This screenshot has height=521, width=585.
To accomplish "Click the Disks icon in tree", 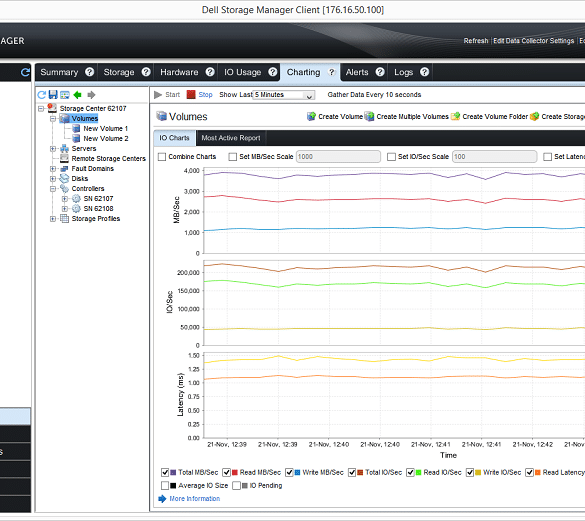I will [65, 178].
